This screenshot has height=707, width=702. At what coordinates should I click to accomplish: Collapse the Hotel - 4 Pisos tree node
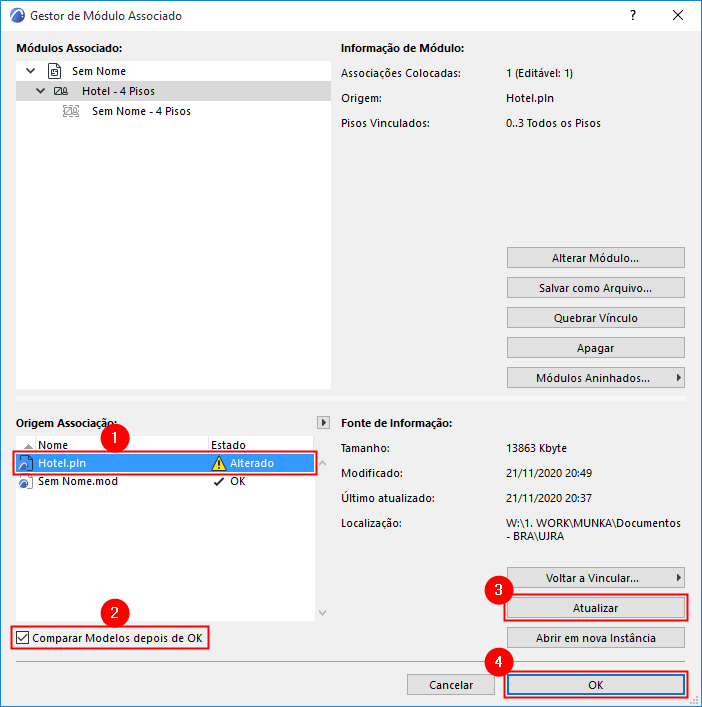tap(41, 91)
